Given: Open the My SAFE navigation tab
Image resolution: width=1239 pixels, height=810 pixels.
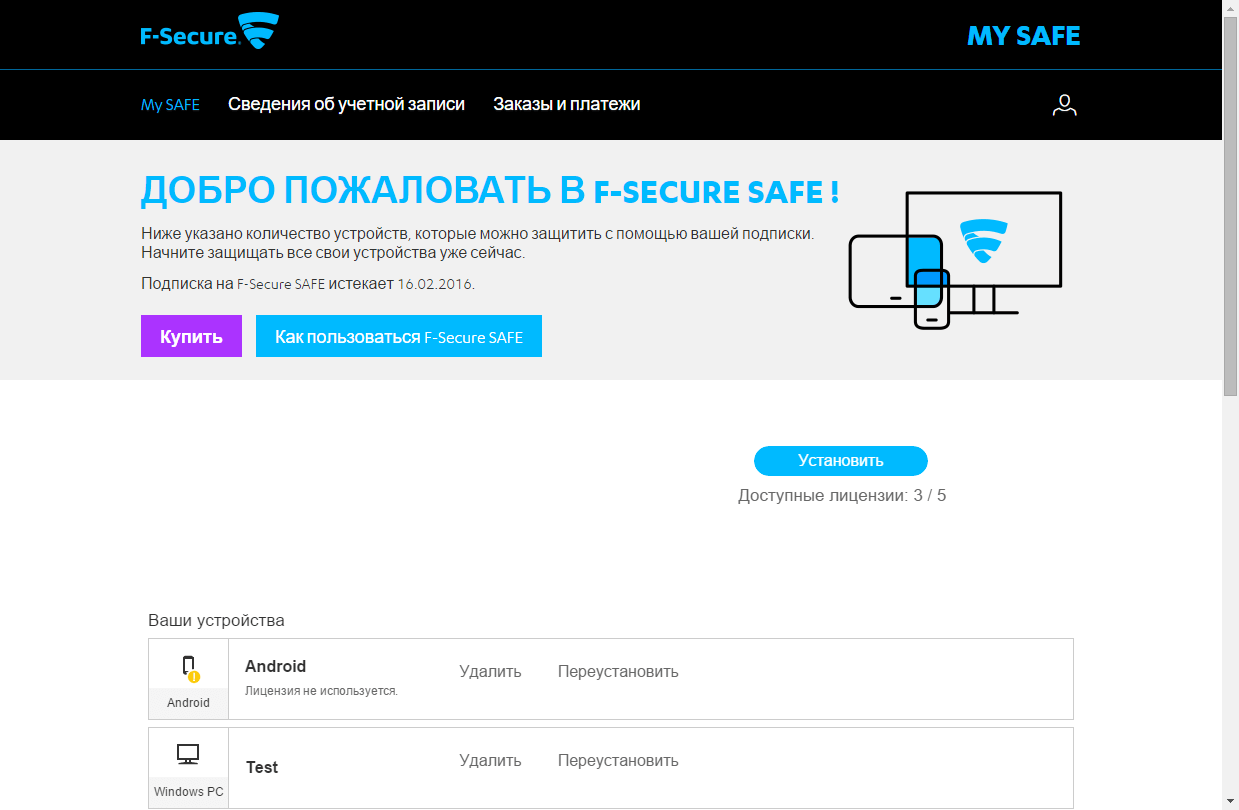Looking at the screenshot, I should 170,104.
